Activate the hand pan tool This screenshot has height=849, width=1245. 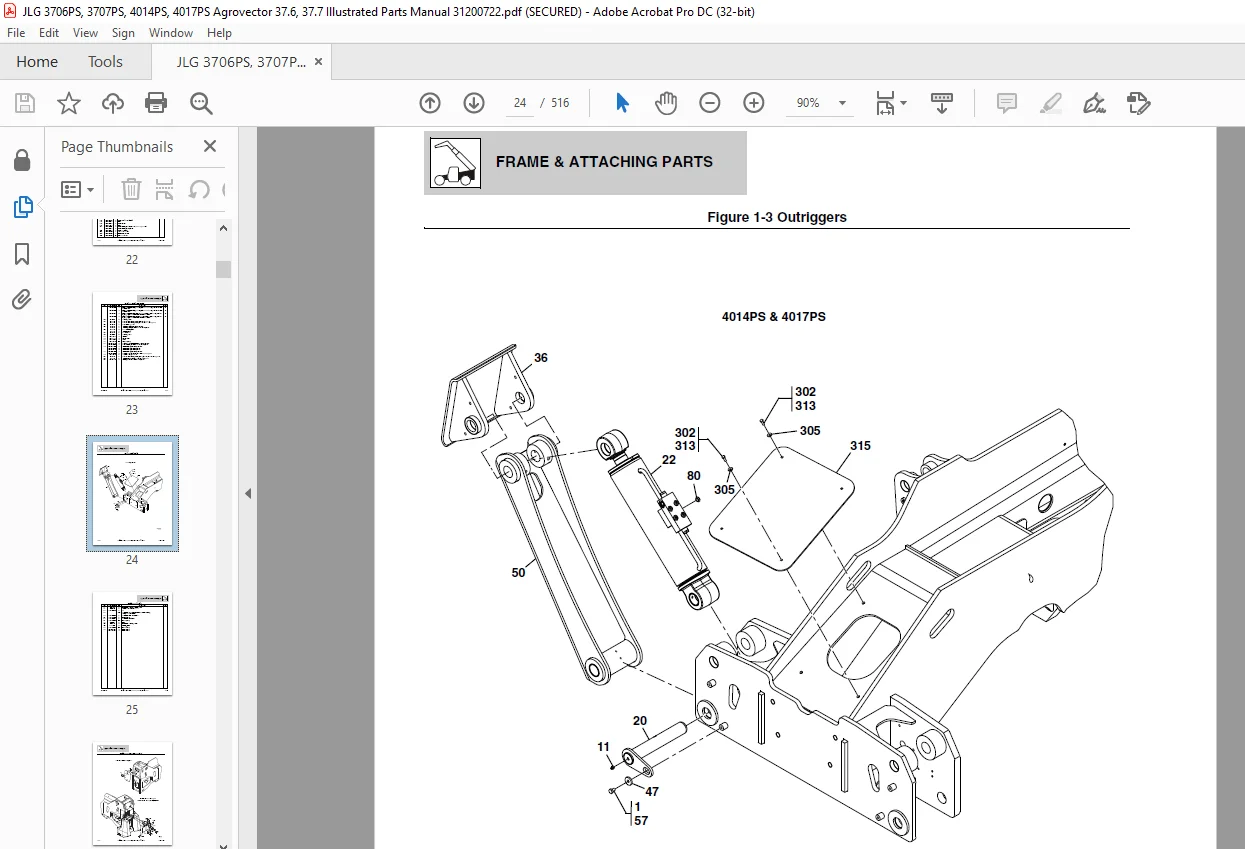click(x=666, y=103)
